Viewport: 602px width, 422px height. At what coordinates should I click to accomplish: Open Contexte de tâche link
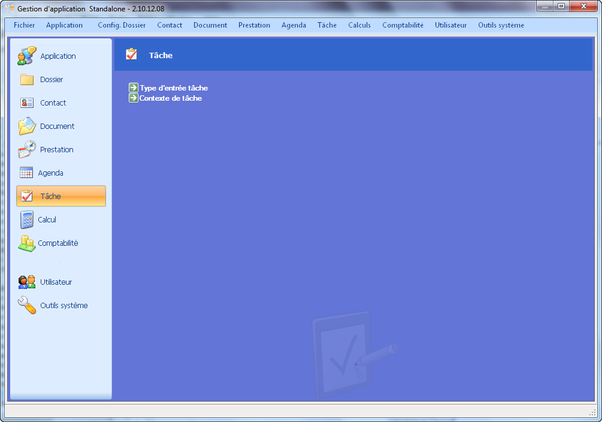171,98
